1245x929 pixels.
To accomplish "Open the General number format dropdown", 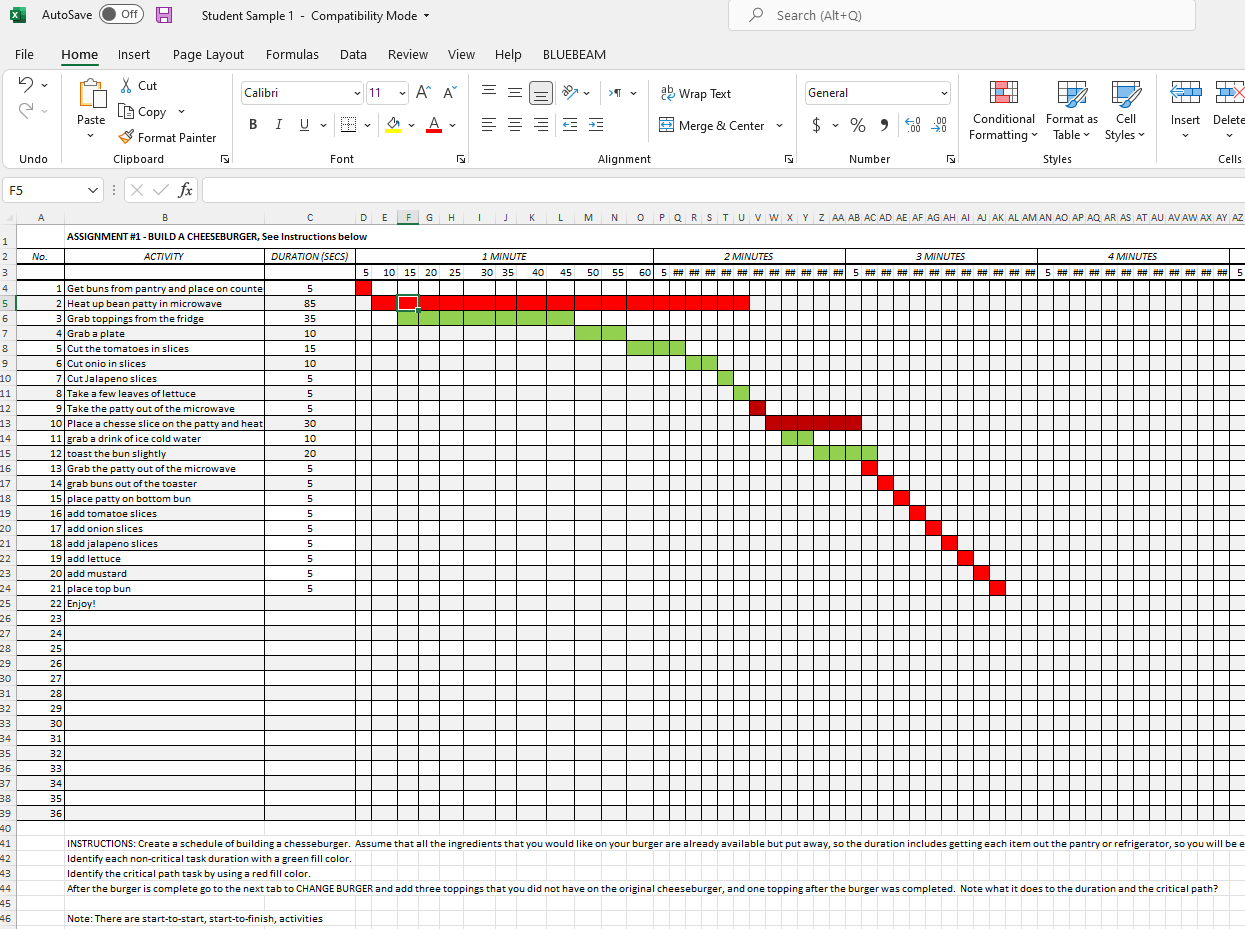I will coord(944,93).
